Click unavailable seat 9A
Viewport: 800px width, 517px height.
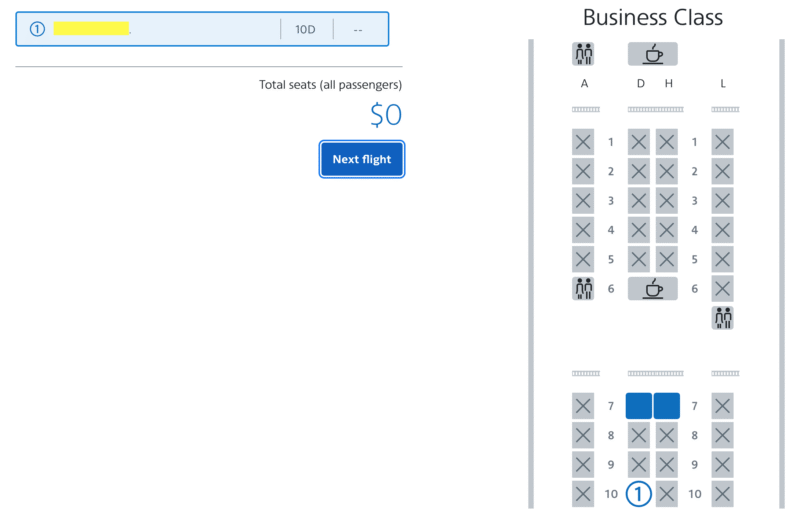tap(583, 465)
